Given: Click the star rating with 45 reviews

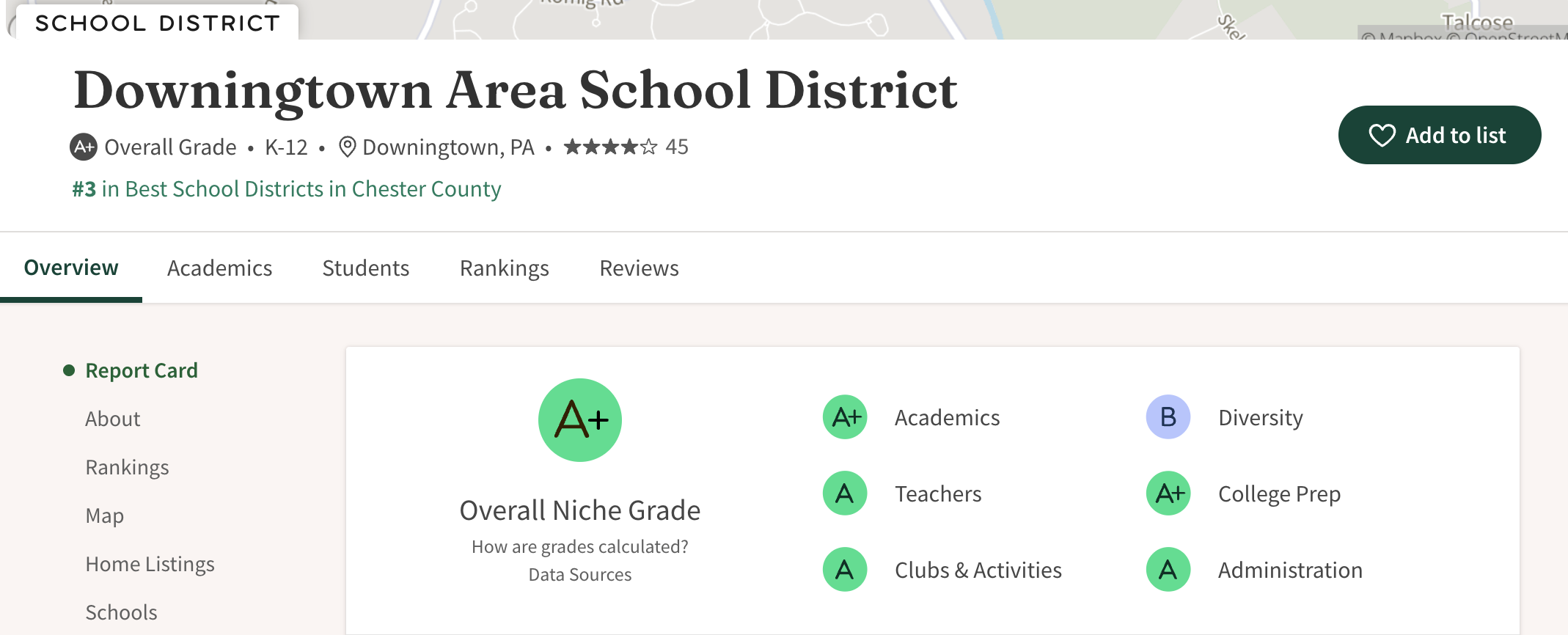Looking at the screenshot, I should pos(625,147).
